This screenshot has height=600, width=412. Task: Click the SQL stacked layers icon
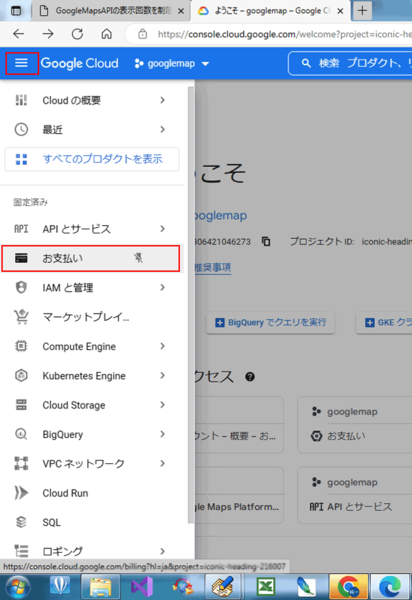21,522
